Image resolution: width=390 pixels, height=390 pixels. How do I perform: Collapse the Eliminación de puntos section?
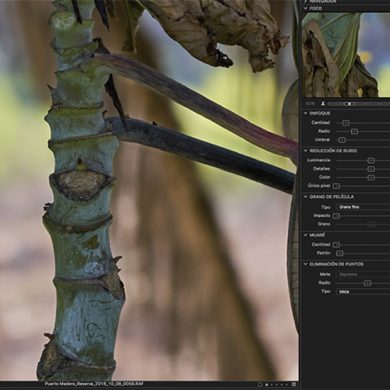(x=305, y=264)
